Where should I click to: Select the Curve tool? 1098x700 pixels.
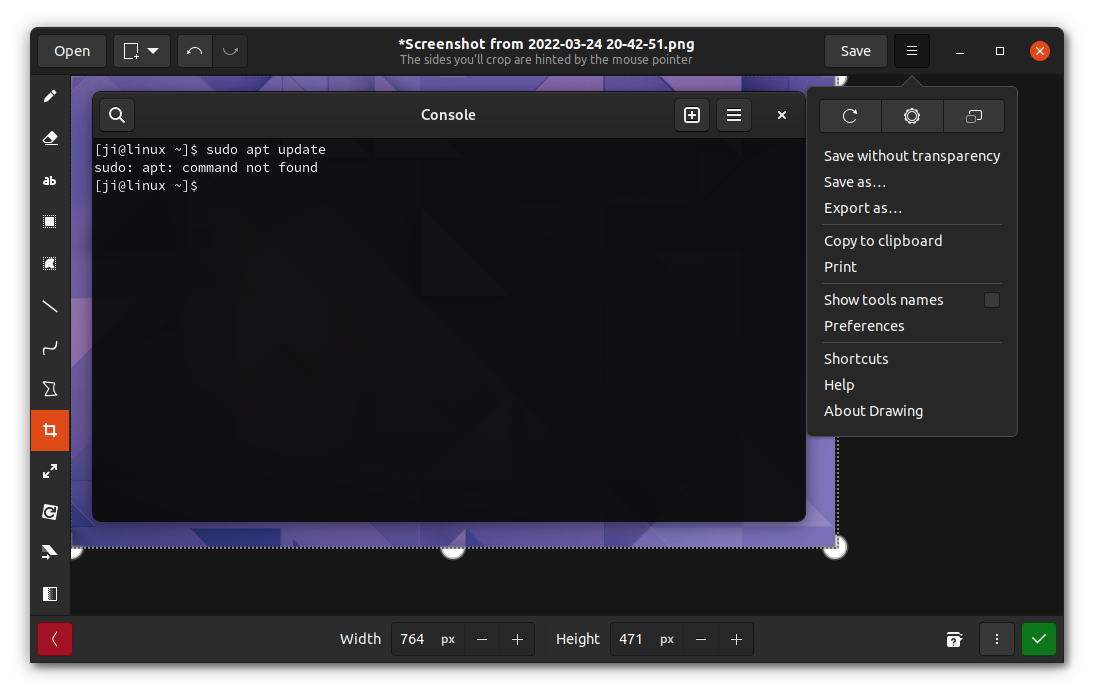50,348
